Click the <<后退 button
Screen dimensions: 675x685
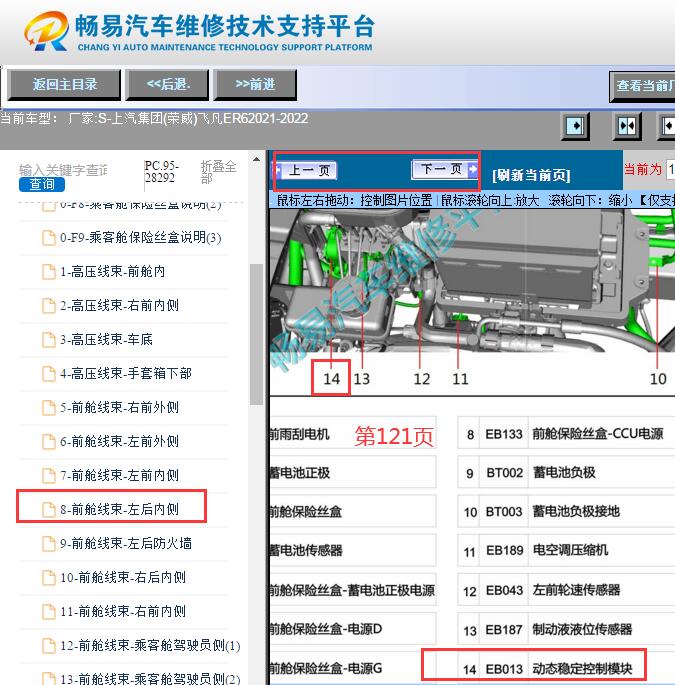pyautogui.click(x=168, y=84)
